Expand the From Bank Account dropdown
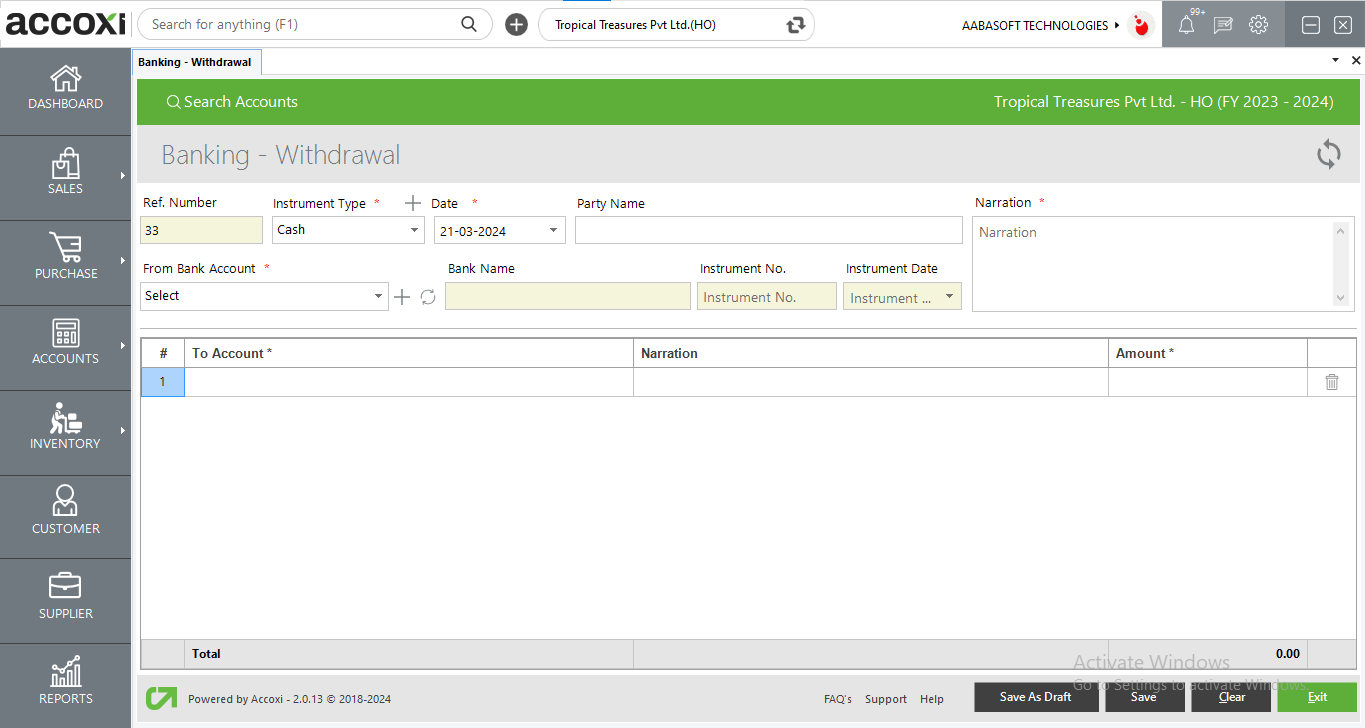 click(378, 296)
